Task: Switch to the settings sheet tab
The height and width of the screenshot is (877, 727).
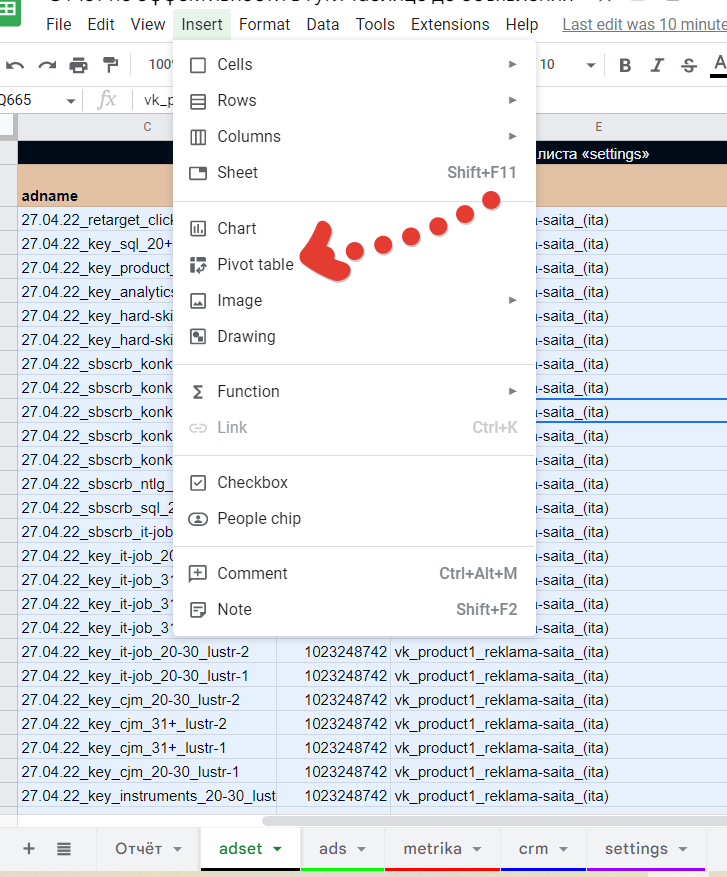Action: (636, 848)
